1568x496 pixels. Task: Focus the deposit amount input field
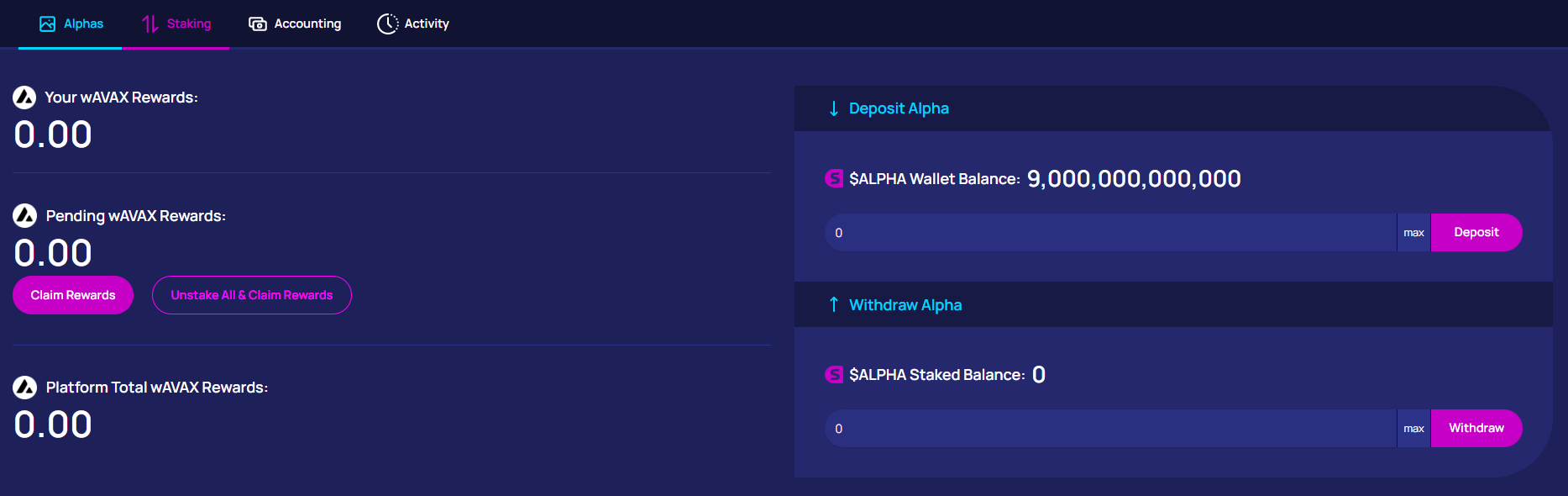pos(1110,233)
